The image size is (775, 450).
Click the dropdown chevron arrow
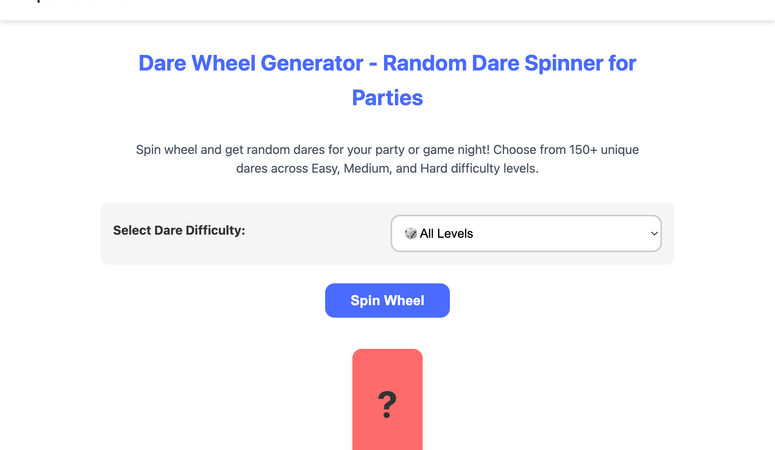pyautogui.click(x=654, y=233)
